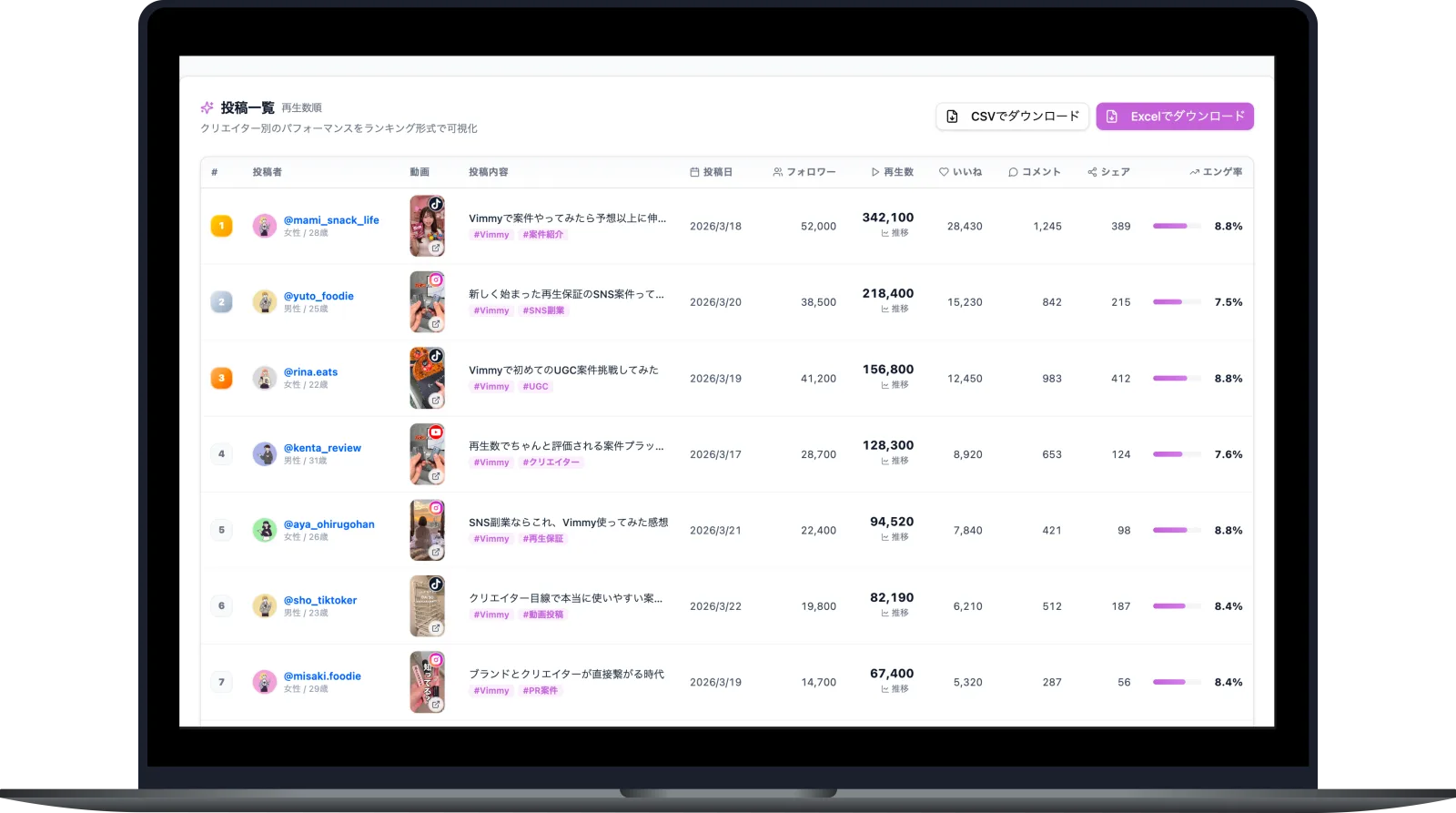This screenshot has width=1456, height=813.
Task: Click the #動画投稿 hashtag tag
Action: (543, 615)
